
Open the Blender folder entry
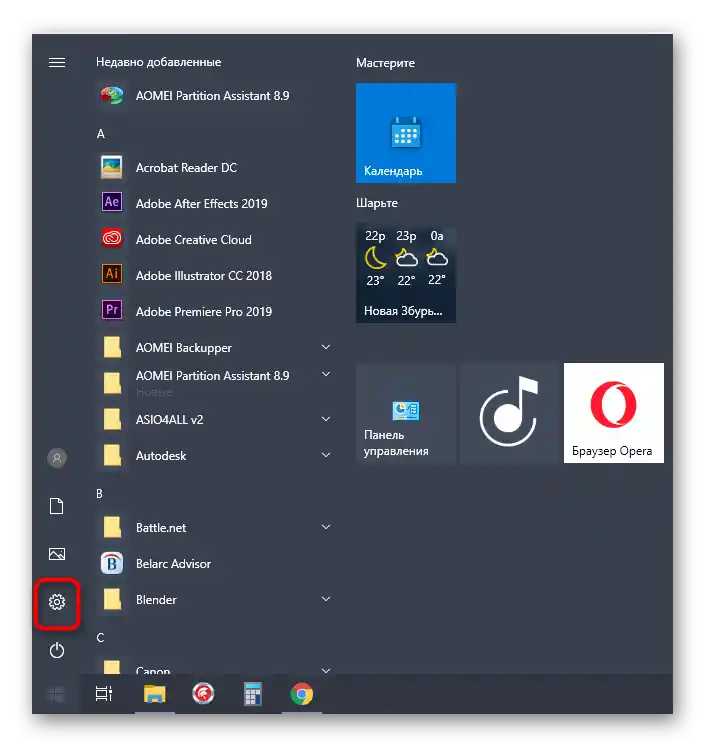213,599
